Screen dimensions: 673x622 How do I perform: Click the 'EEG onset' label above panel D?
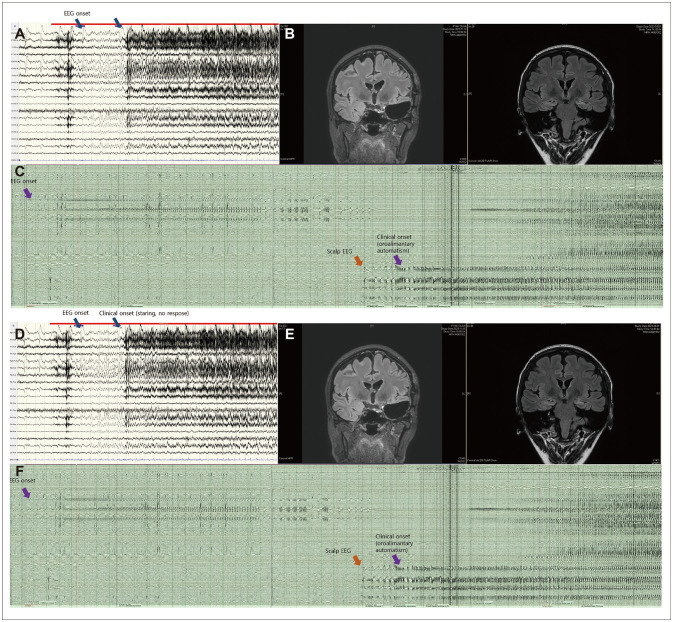(x=76, y=313)
